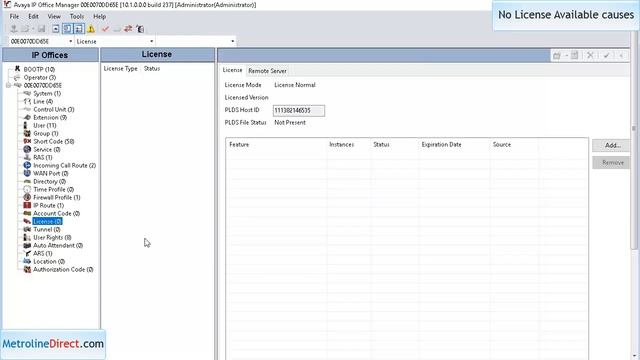Select Auto Attendant (0) in the tree
This screenshot has width=640, height=360.
[x=58, y=245]
